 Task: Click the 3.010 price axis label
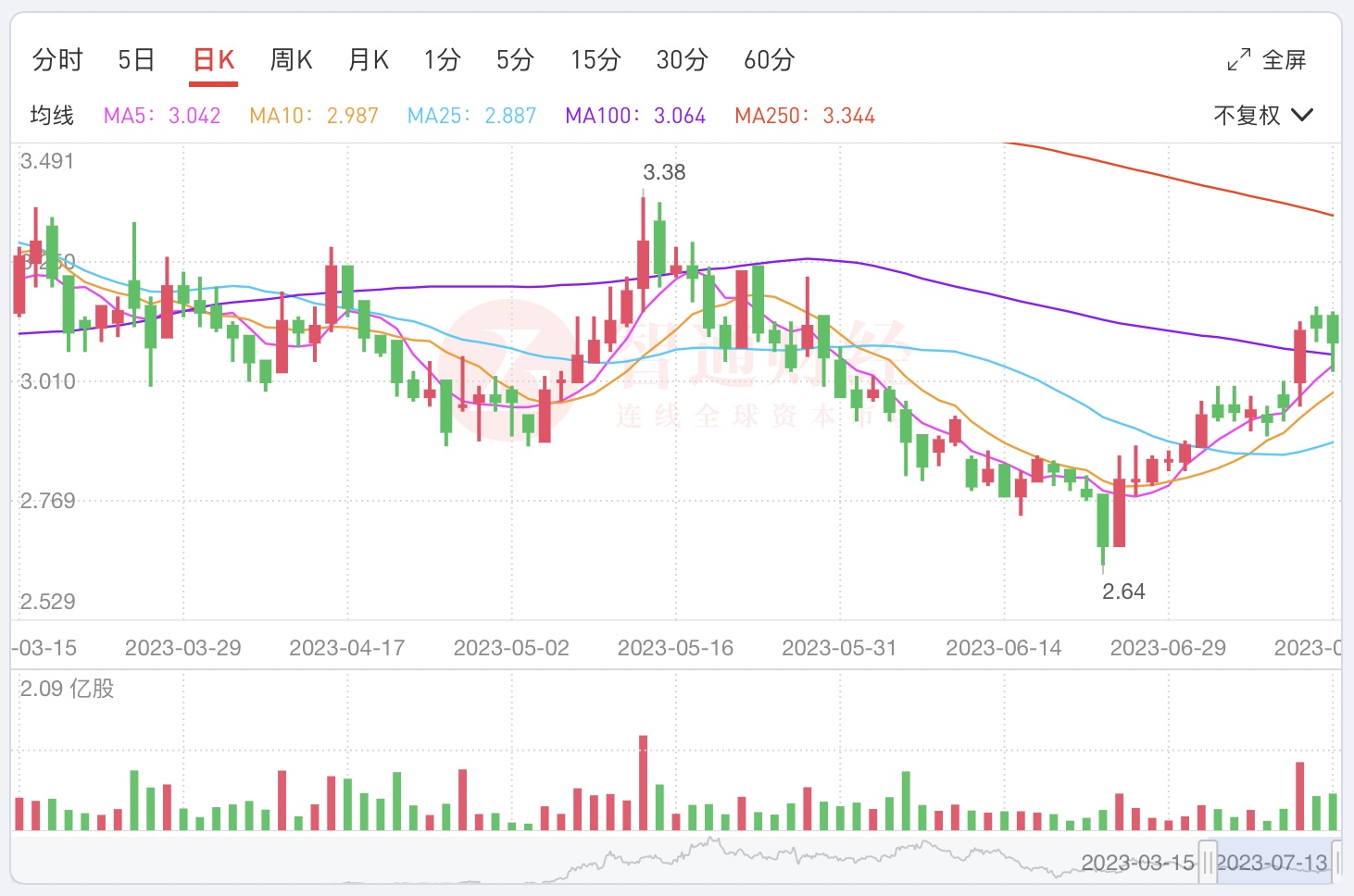point(48,381)
